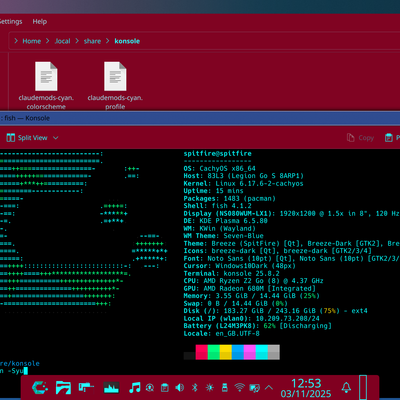Click the chevron before Home in breadcrumb
The image size is (400, 400).
click(16, 41)
